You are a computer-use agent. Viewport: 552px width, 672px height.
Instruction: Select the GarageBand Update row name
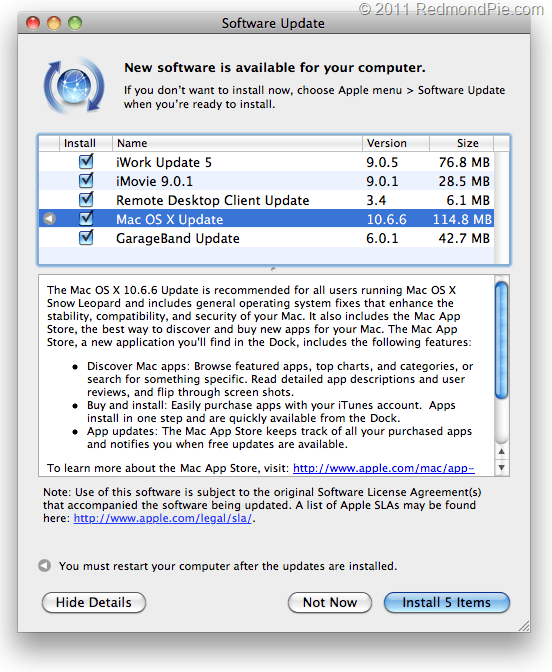(177, 238)
